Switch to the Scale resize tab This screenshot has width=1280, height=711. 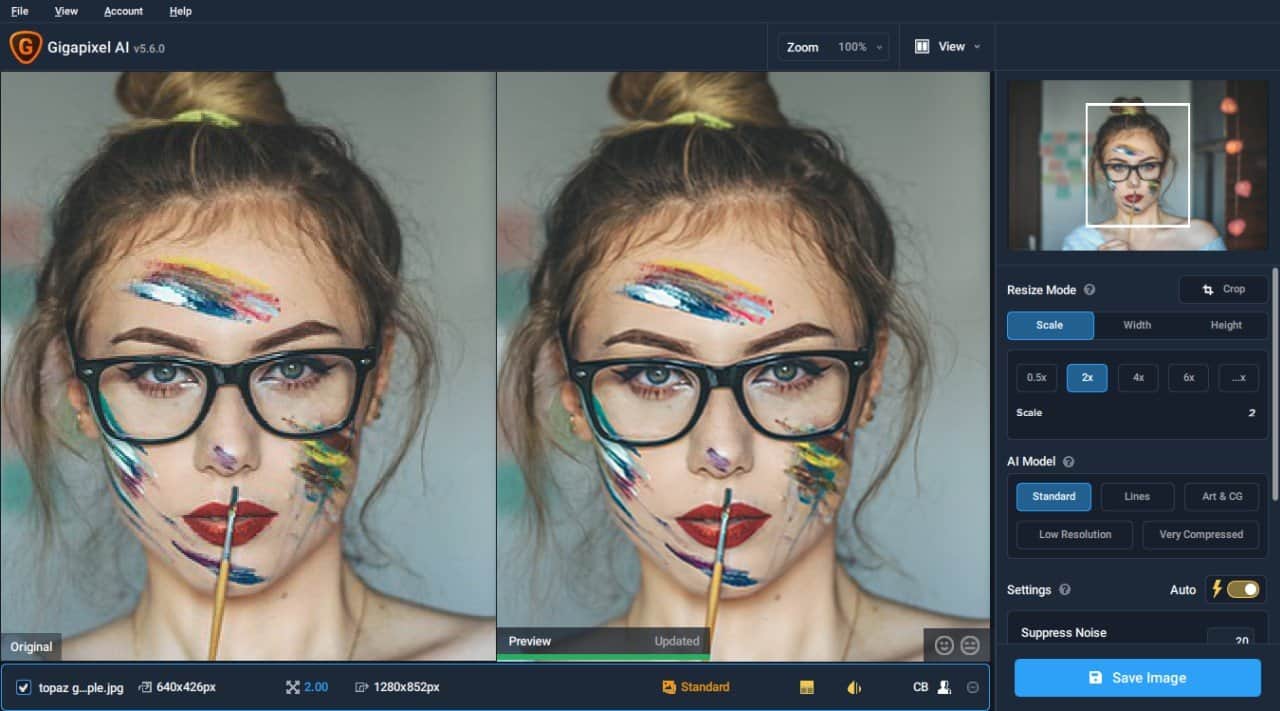(1050, 325)
